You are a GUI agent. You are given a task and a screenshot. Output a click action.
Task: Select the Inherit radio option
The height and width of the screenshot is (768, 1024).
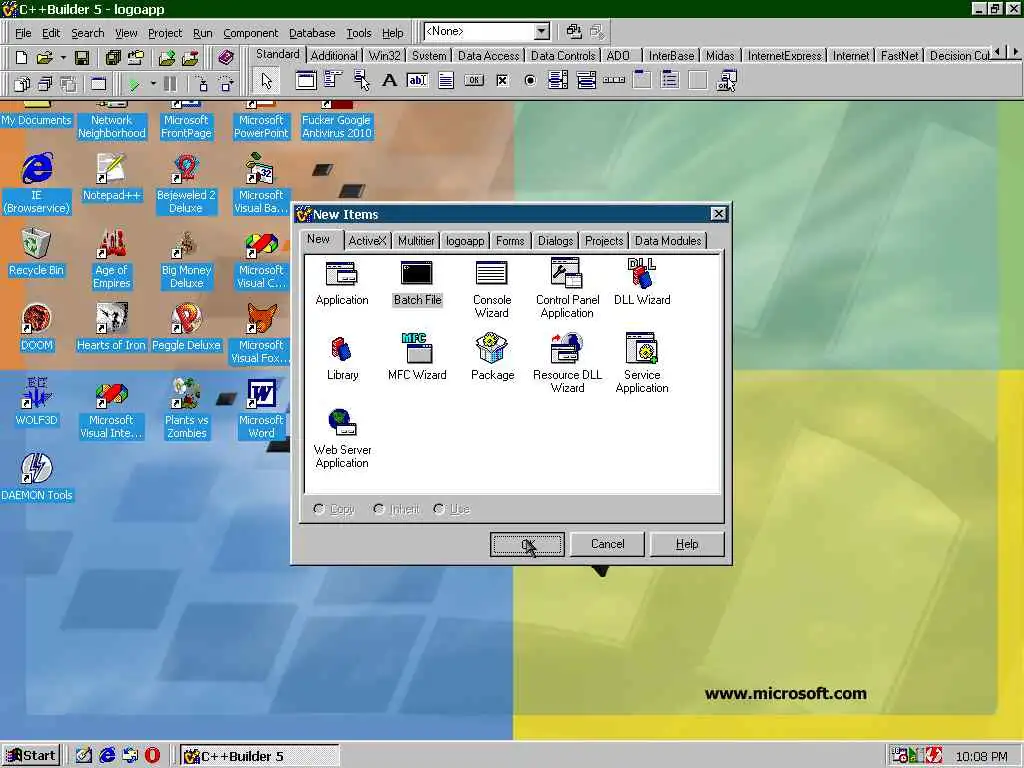[396, 509]
